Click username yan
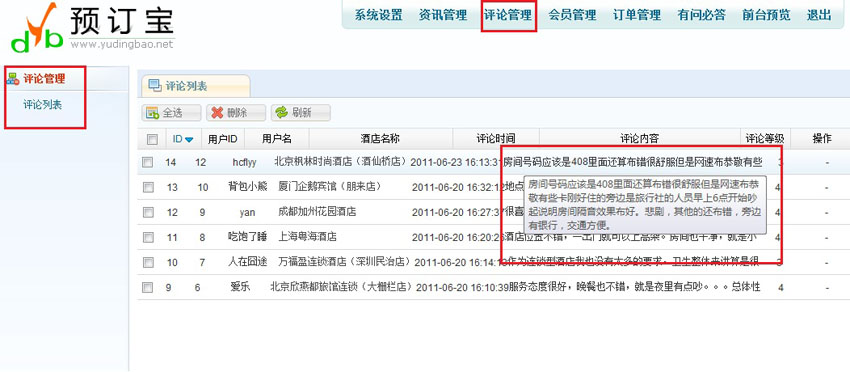Viewport: 850px width, 372px height. (247, 213)
